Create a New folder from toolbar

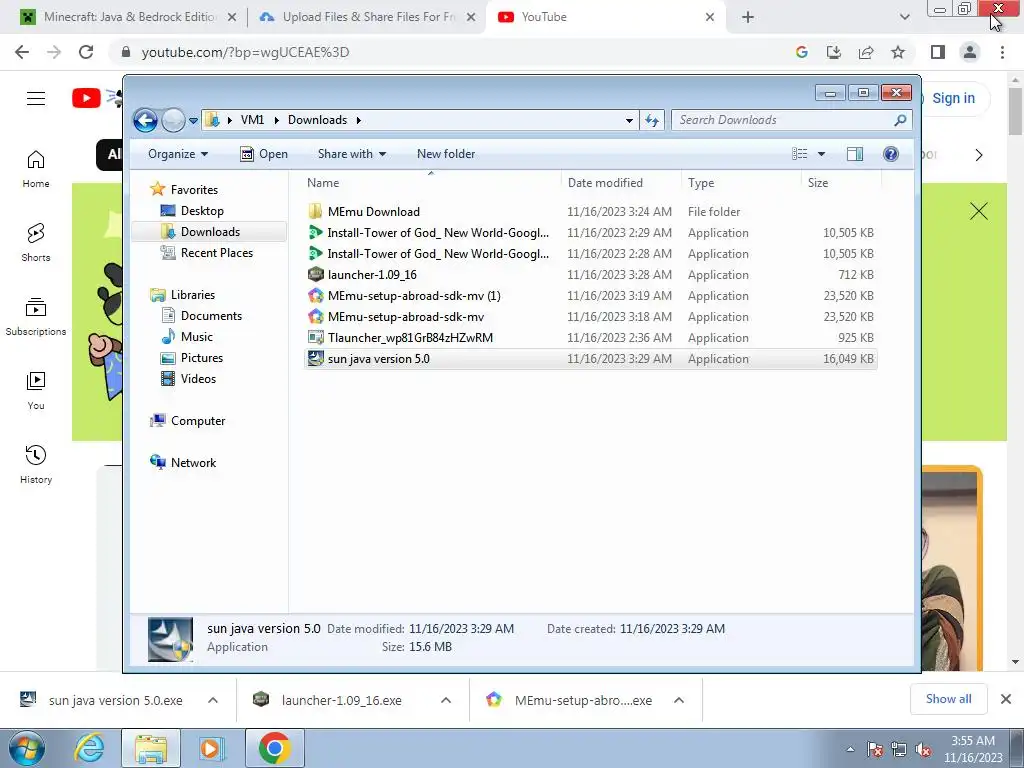click(446, 154)
